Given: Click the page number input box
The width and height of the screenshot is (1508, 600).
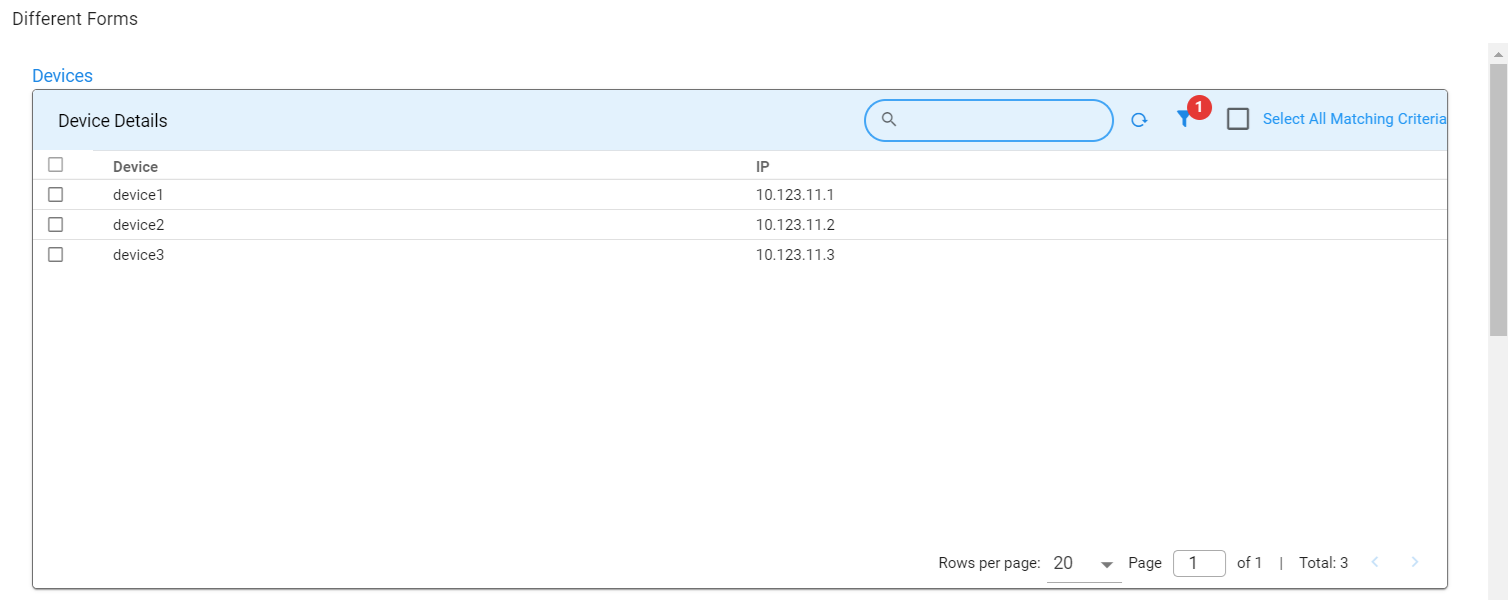Looking at the screenshot, I should coord(1199,563).
